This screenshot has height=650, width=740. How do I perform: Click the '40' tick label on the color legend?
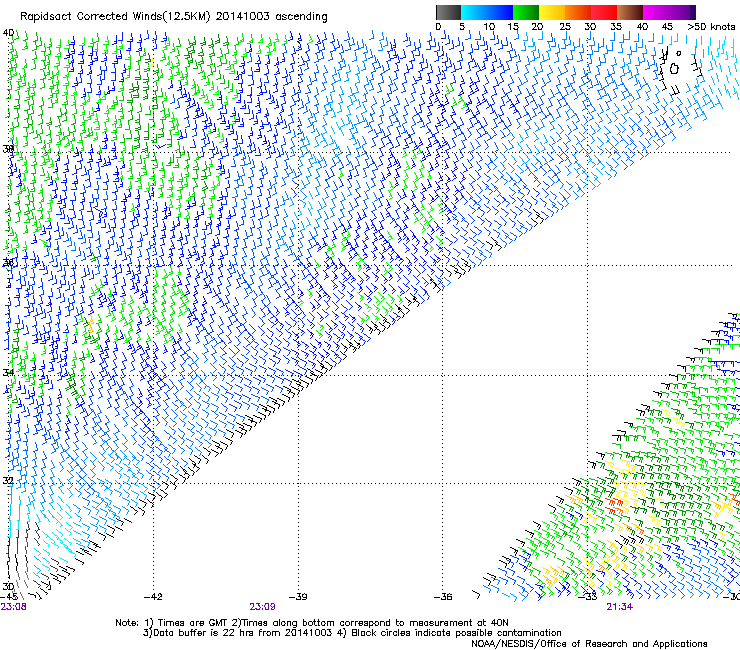(x=642, y=27)
